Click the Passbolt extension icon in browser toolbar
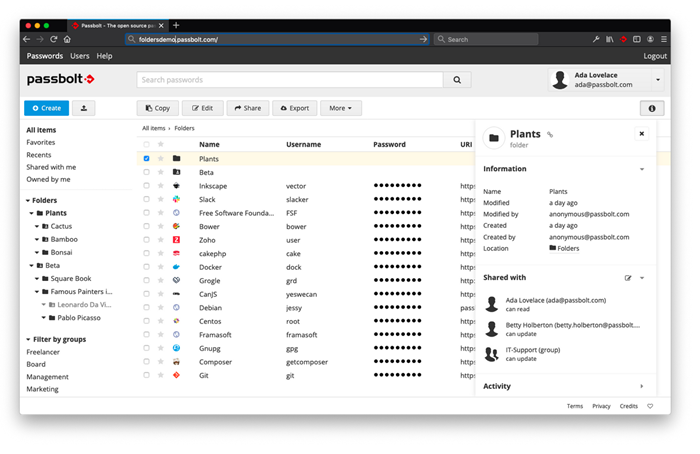Viewport: 700px width, 454px height. (x=623, y=39)
